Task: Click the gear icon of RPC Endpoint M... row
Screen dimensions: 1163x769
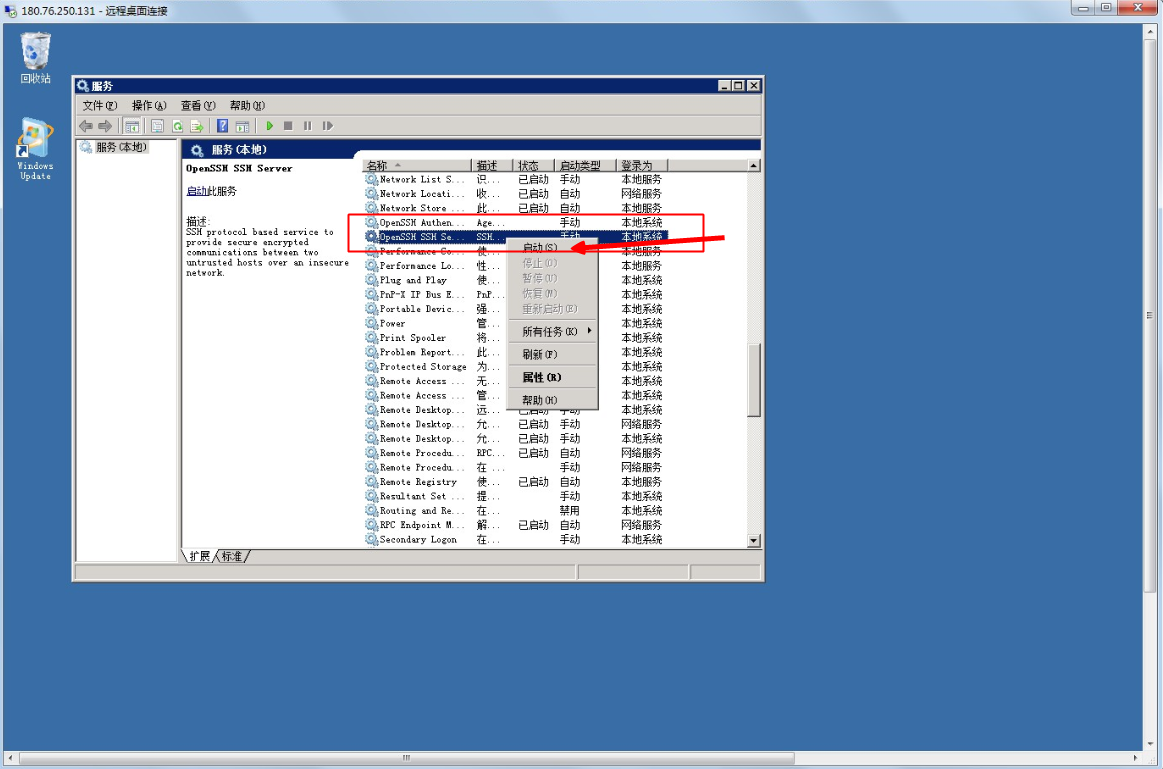Action: [x=372, y=525]
